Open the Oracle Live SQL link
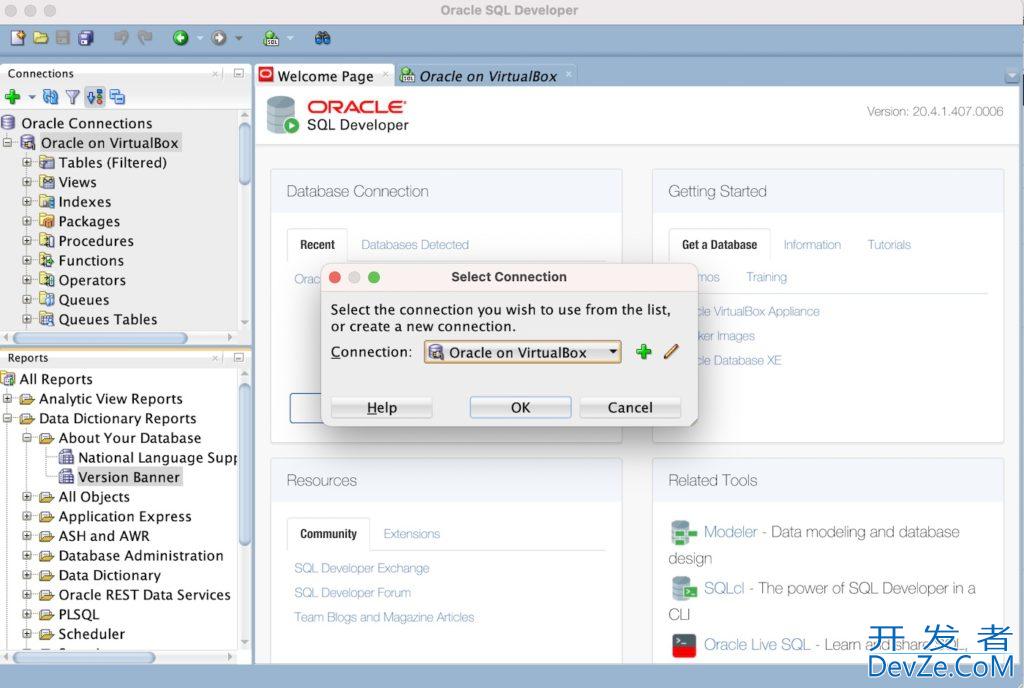The width and height of the screenshot is (1024, 688). point(757,645)
